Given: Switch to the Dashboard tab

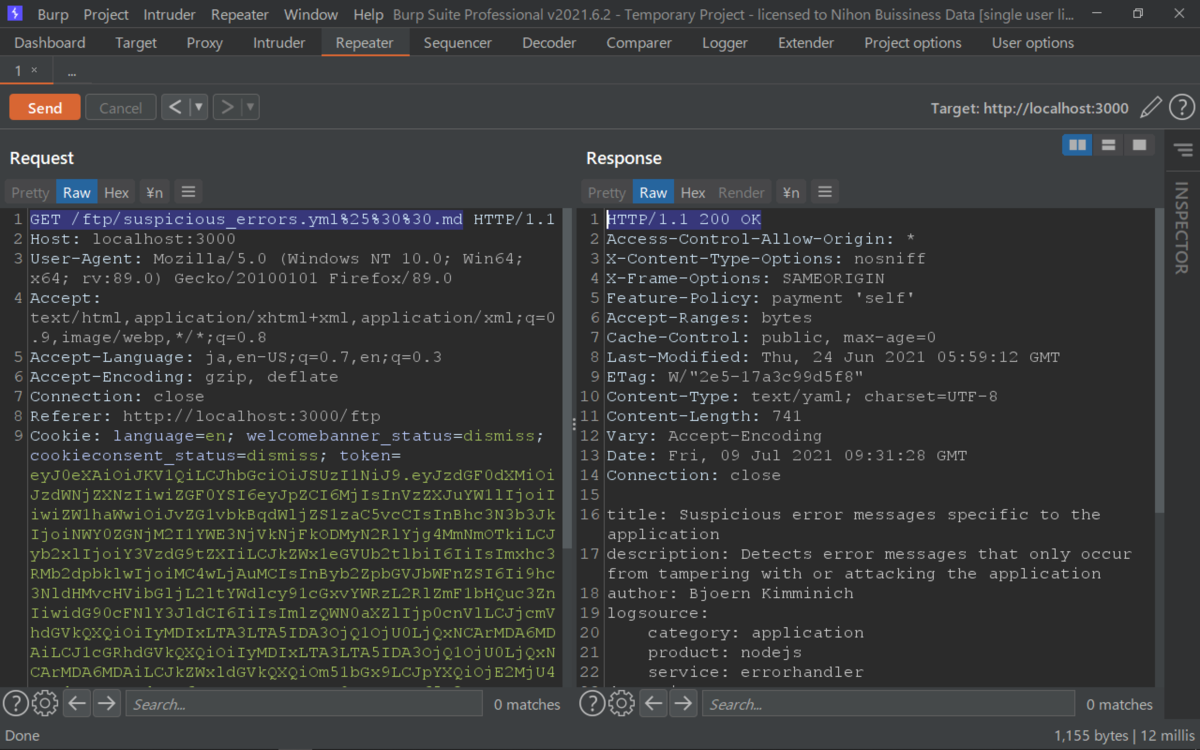Looking at the screenshot, I should point(50,42).
